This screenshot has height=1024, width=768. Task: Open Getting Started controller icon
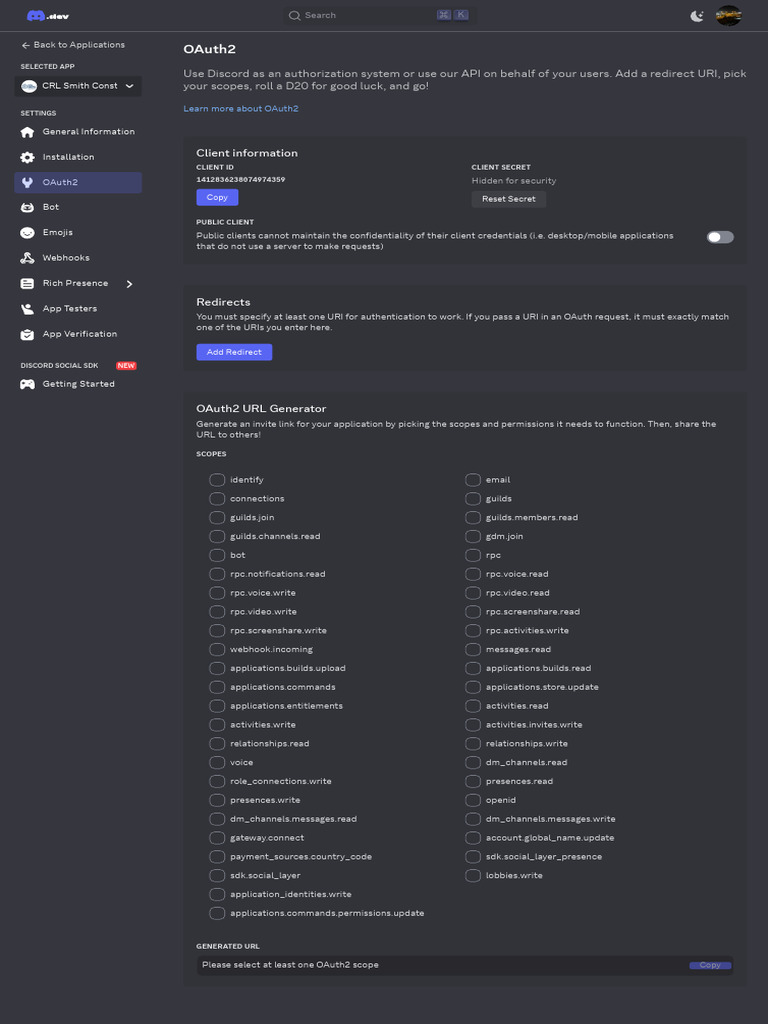click(x=27, y=384)
